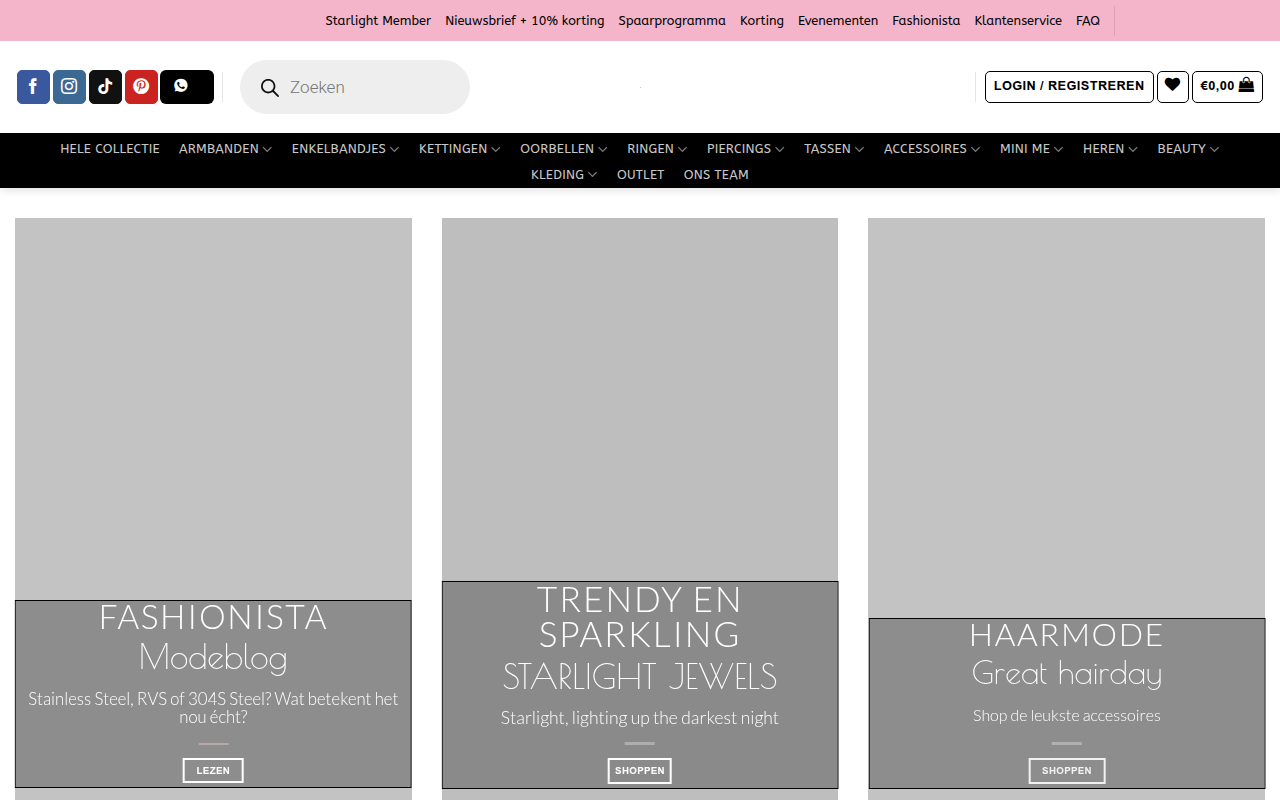The image size is (1280, 800).
Task: Expand the KLEDING menu
Action: (564, 175)
